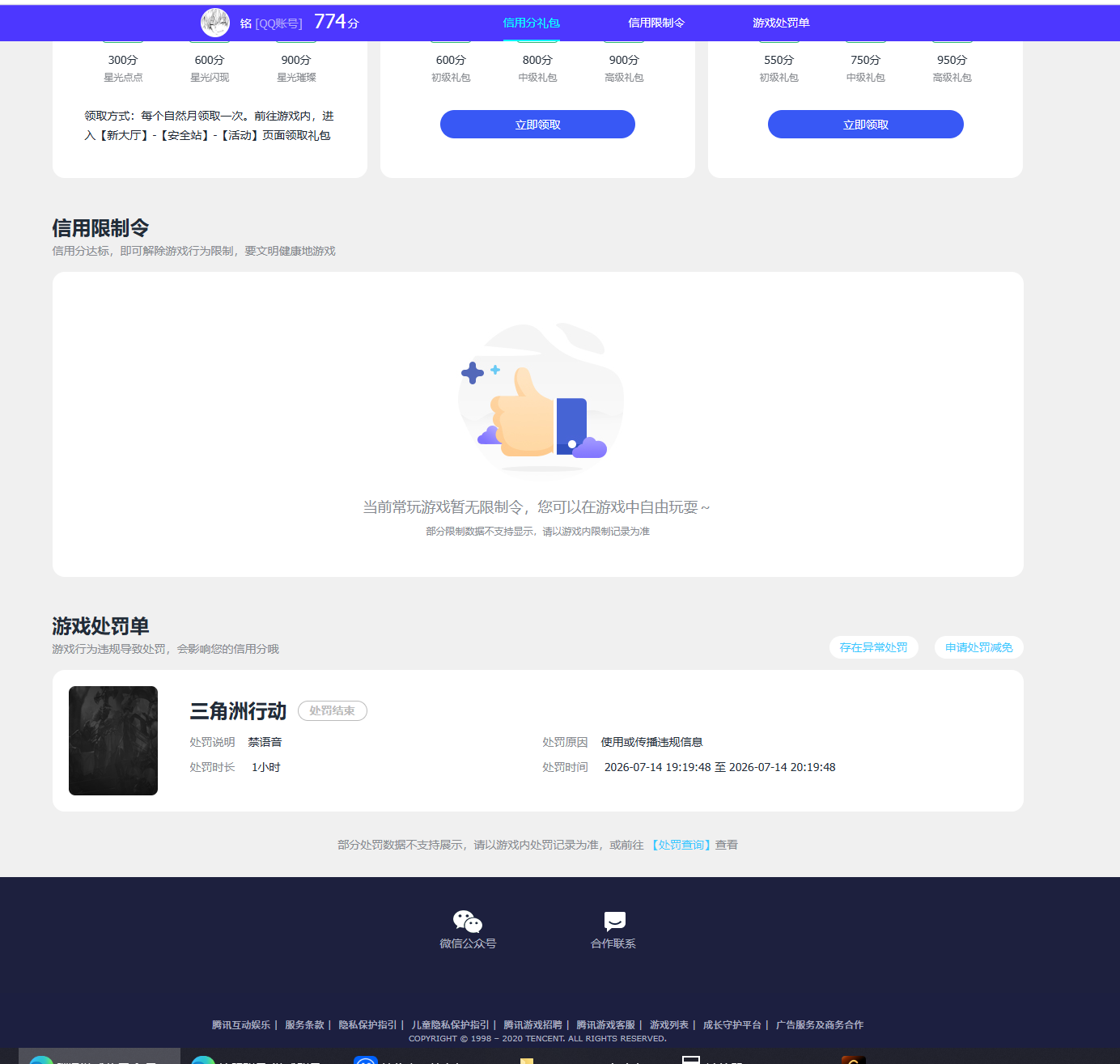This screenshot has width=1120, height=1064.
Task: Click the 申请处罚减免 button
Action: click(979, 647)
